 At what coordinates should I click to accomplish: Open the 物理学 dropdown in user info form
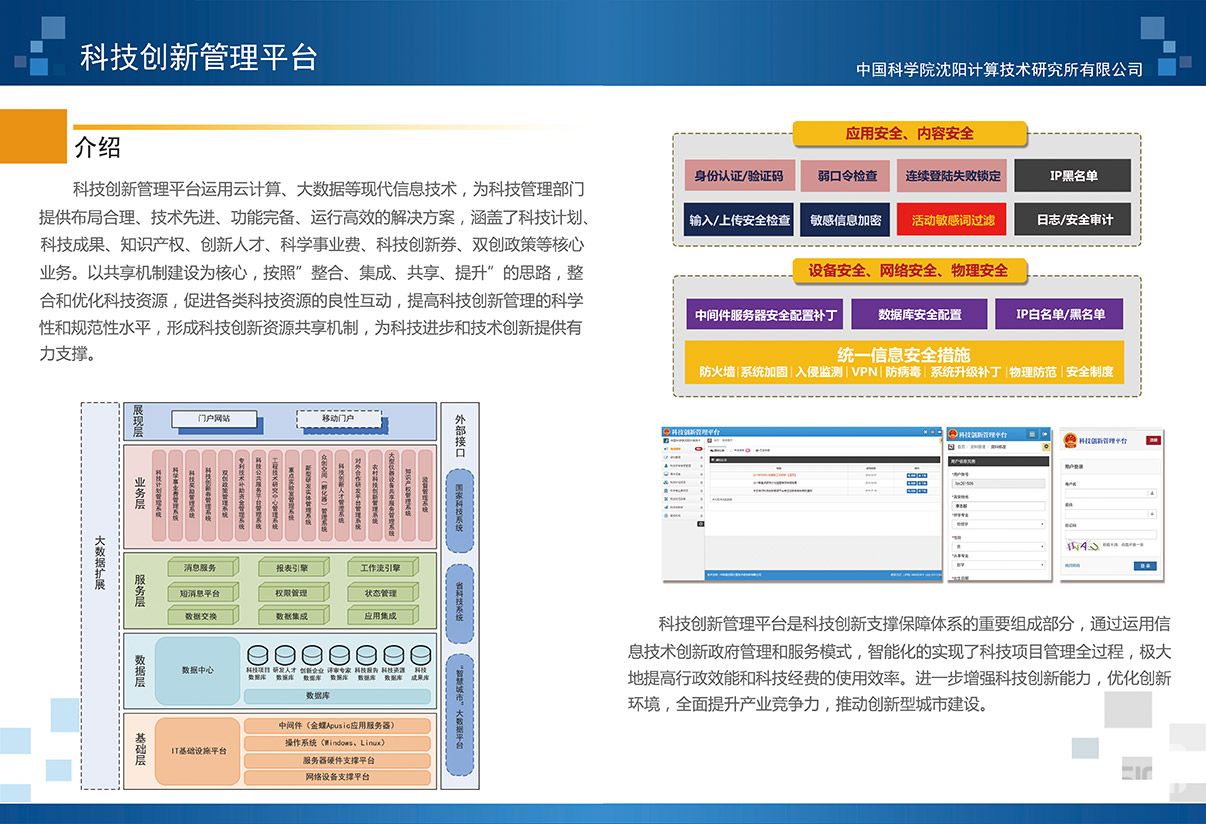click(x=998, y=522)
